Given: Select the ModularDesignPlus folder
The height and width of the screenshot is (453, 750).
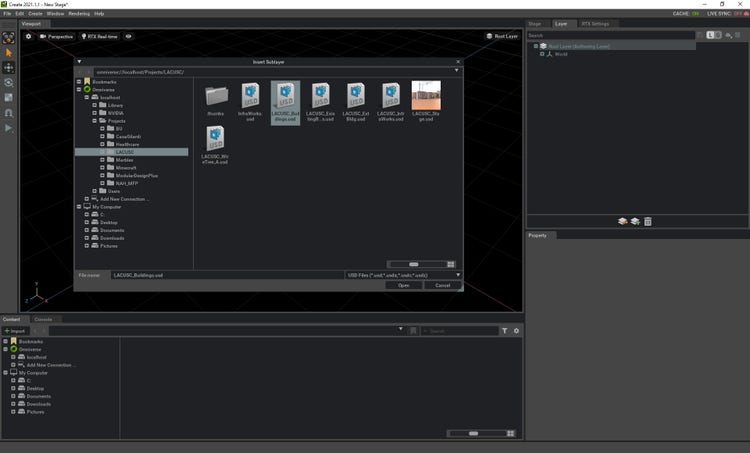Looking at the screenshot, I should point(136,176).
